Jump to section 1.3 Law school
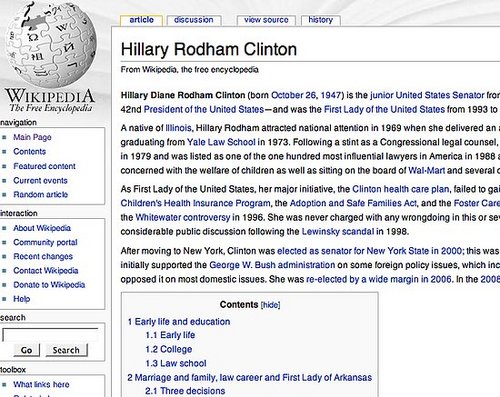The width and height of the screenshot is (500, 397). (176, 363)
